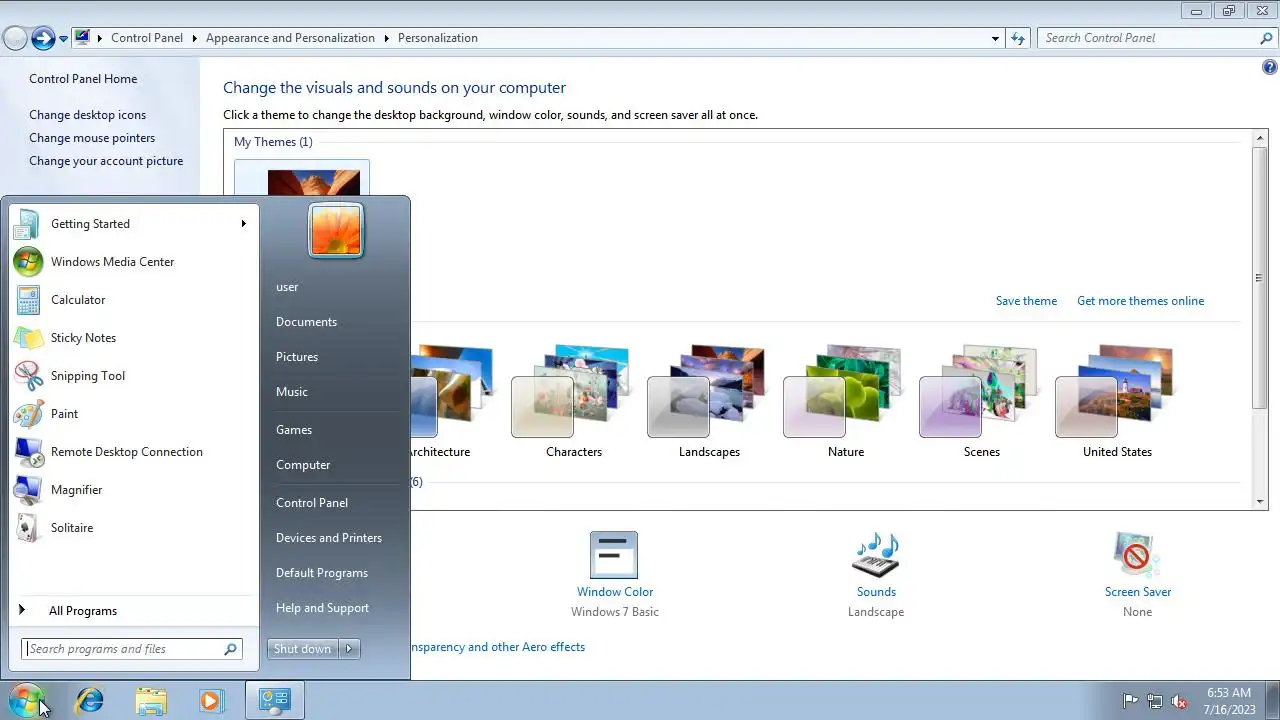Image resolution: width=1280 pixels, height=720 pixels.
Task: Select the Characters theme
Action: tap(574, 400)
